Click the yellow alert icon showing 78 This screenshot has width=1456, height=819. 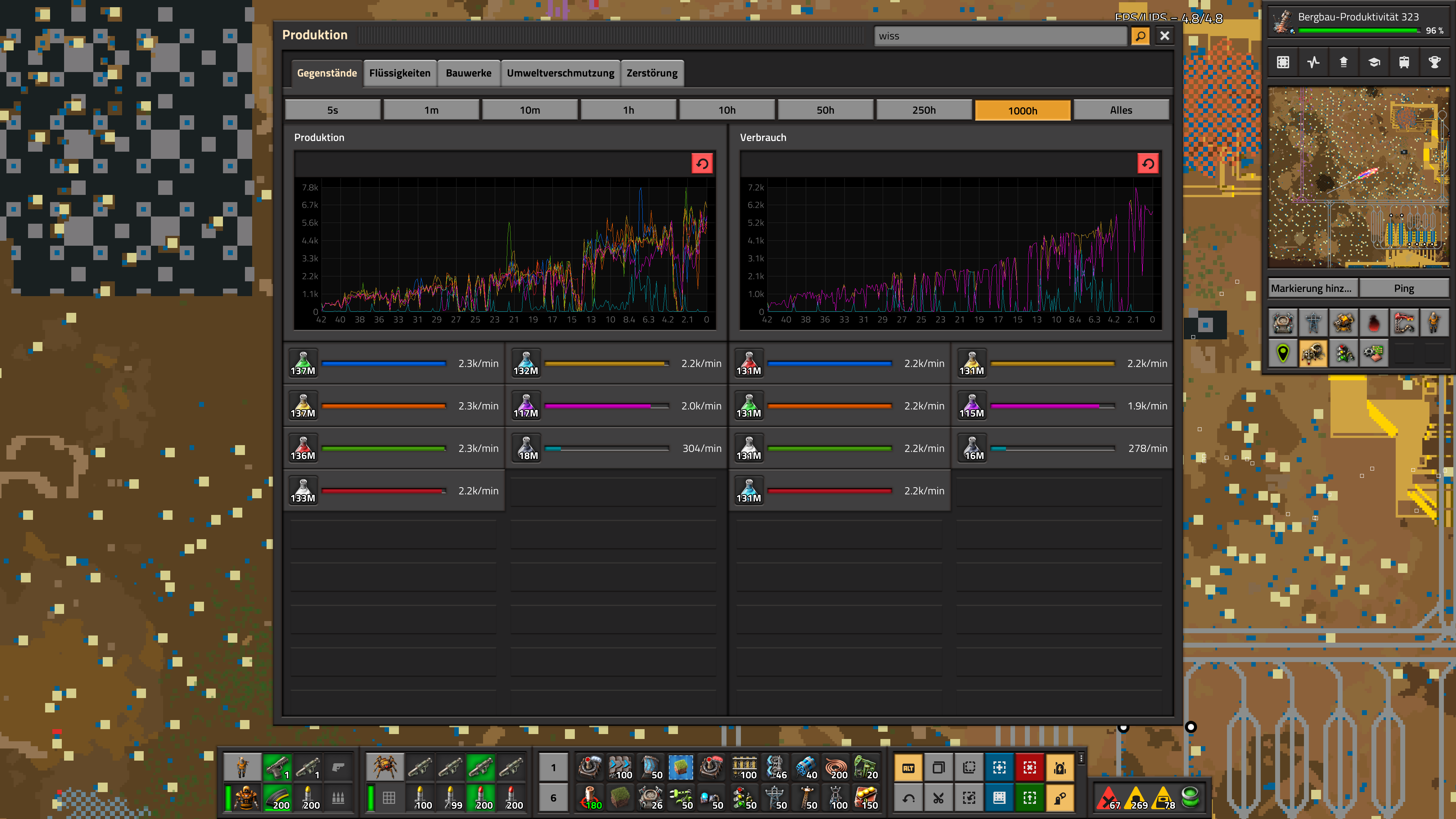(1163, 797)
